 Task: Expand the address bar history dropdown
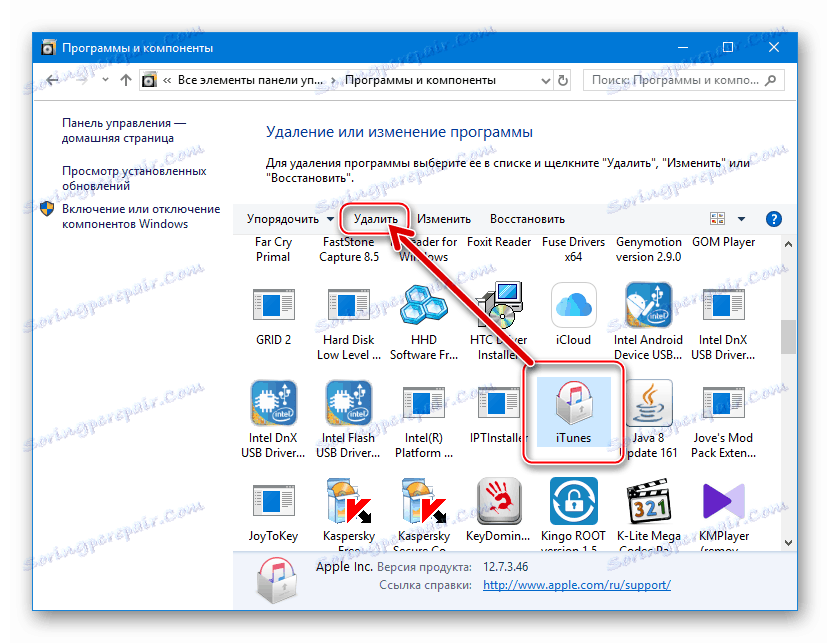pos(546,81)
